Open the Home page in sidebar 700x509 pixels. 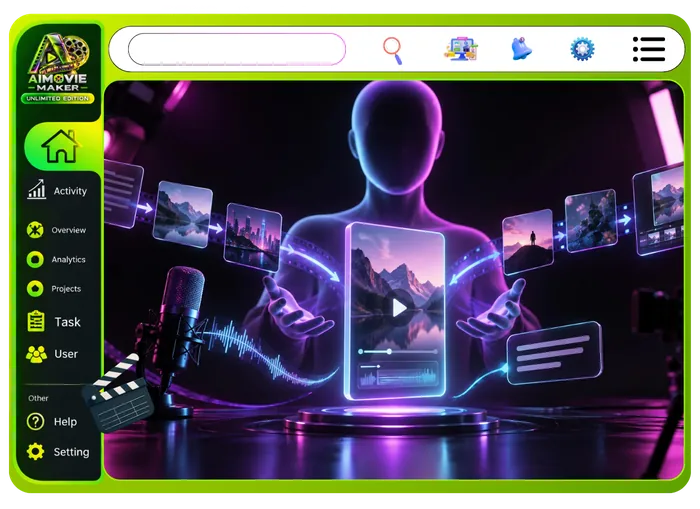pos(61,146)
